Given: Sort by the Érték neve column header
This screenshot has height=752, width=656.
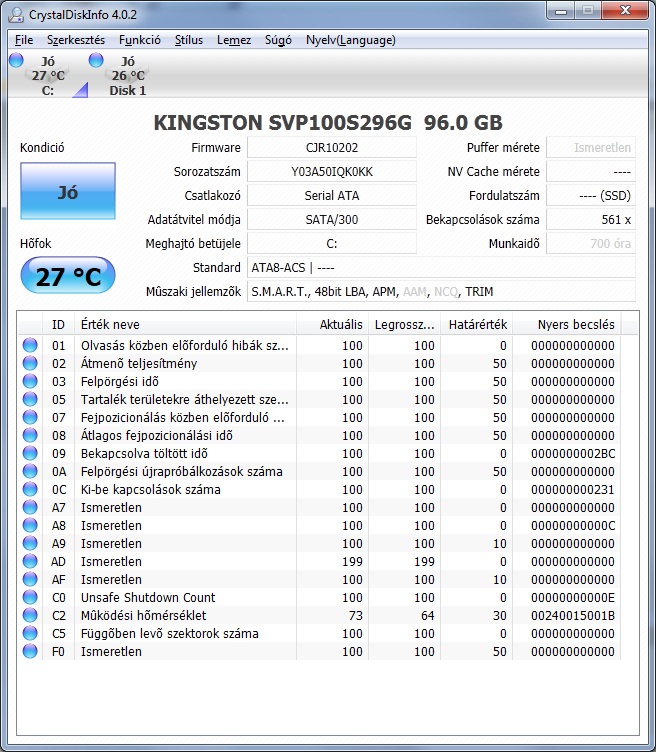Looking at the screenshot, I should point(185,324).
